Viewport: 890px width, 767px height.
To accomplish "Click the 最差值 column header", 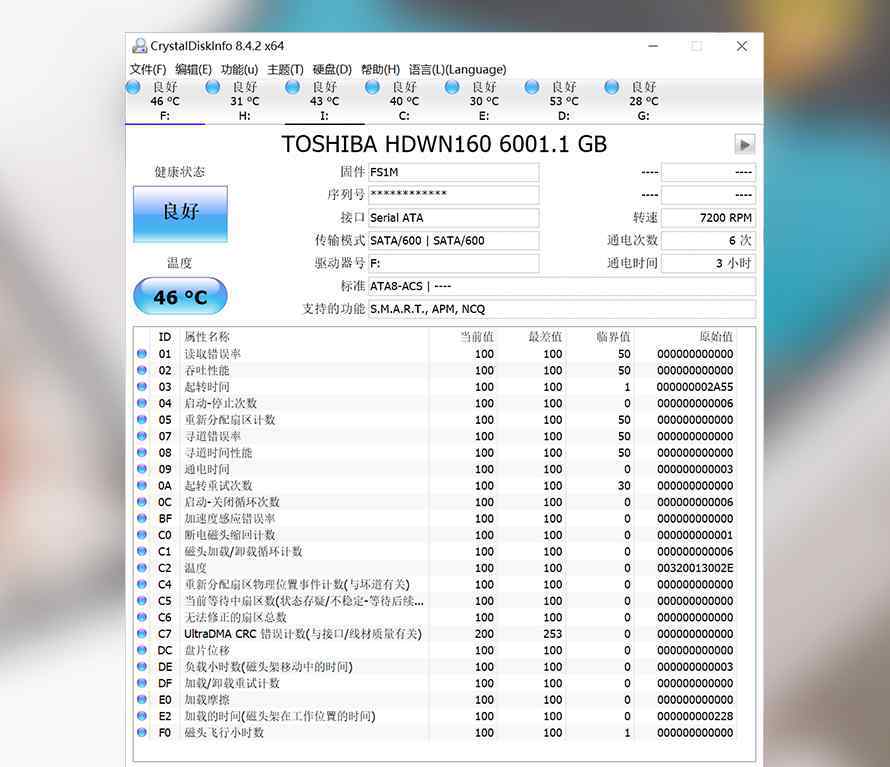I will pos(545,337).
